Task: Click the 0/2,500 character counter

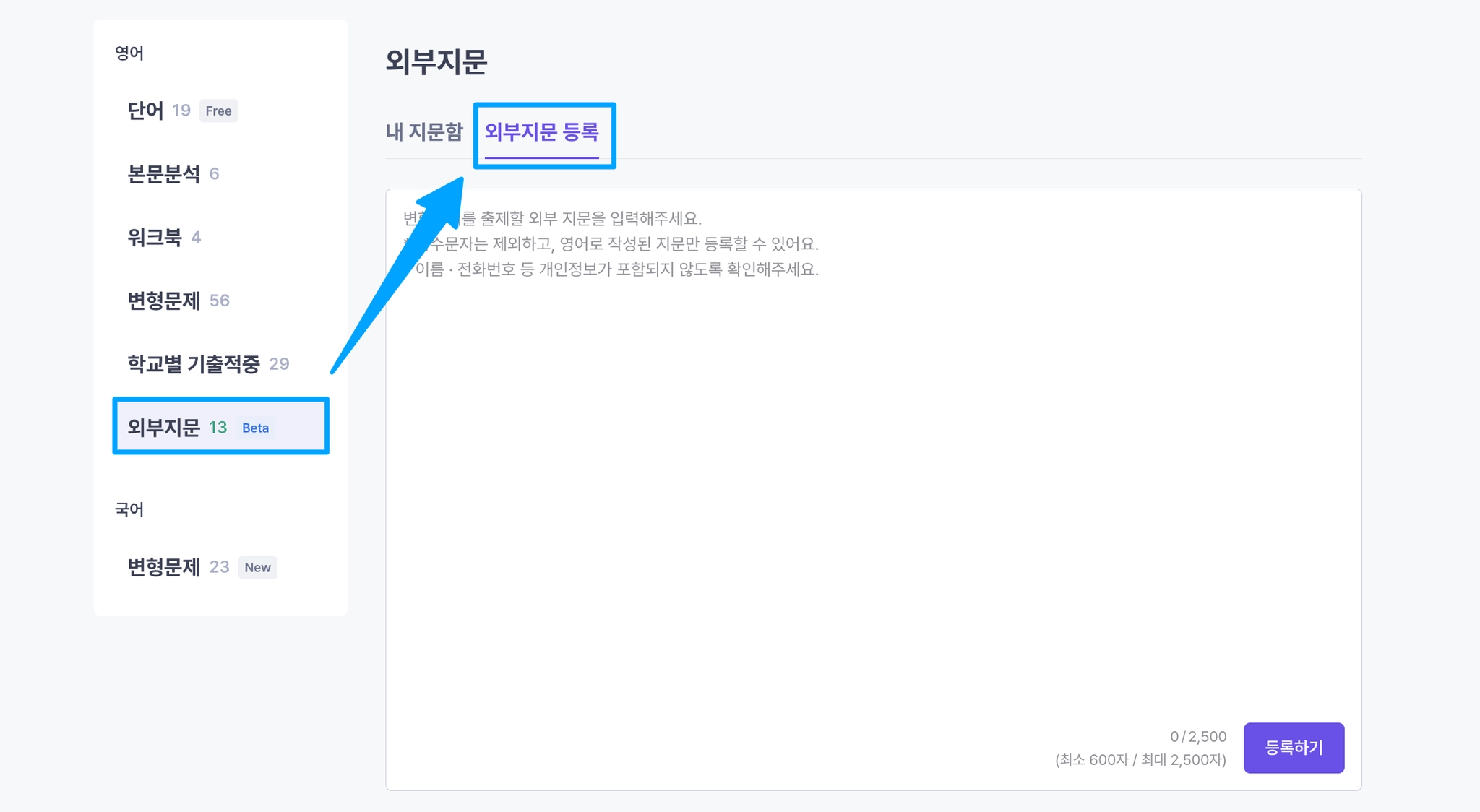Action: [x=1197, y=737]
